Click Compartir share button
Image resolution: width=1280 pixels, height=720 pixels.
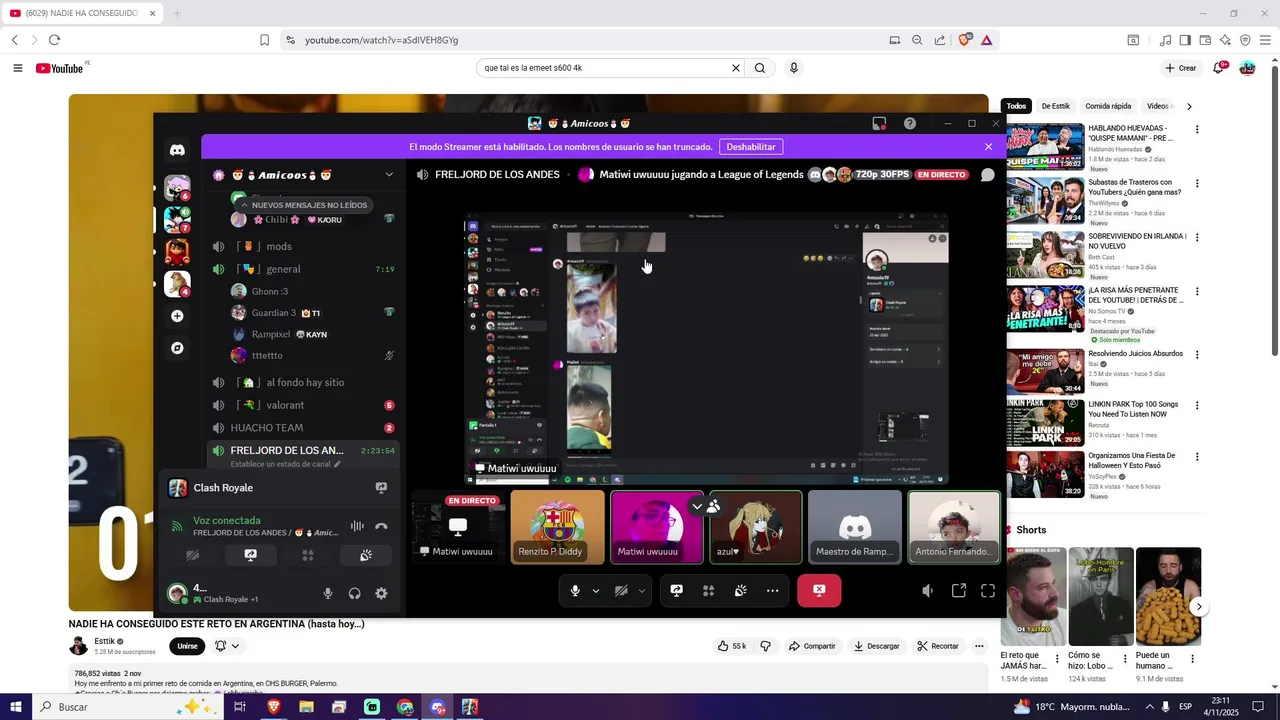[811, 646]
